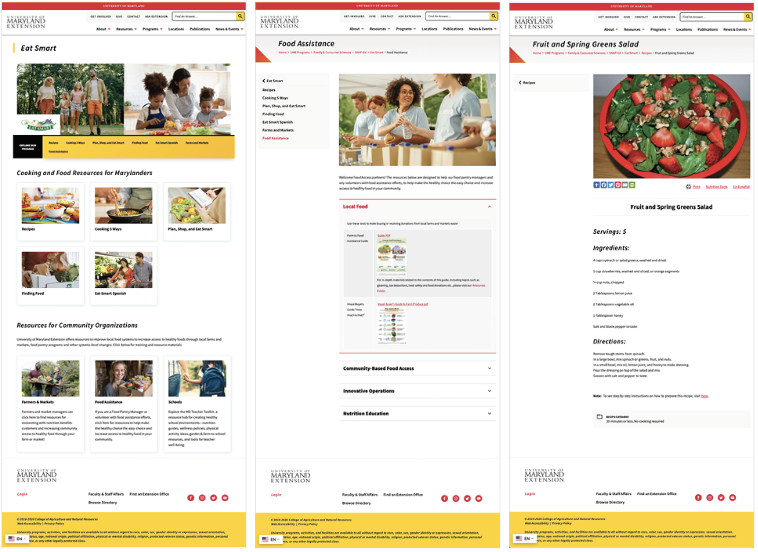Open the EN language selector on the Food Assistance page
This screenshot has height=552, width=758.
tap(271, 540)
